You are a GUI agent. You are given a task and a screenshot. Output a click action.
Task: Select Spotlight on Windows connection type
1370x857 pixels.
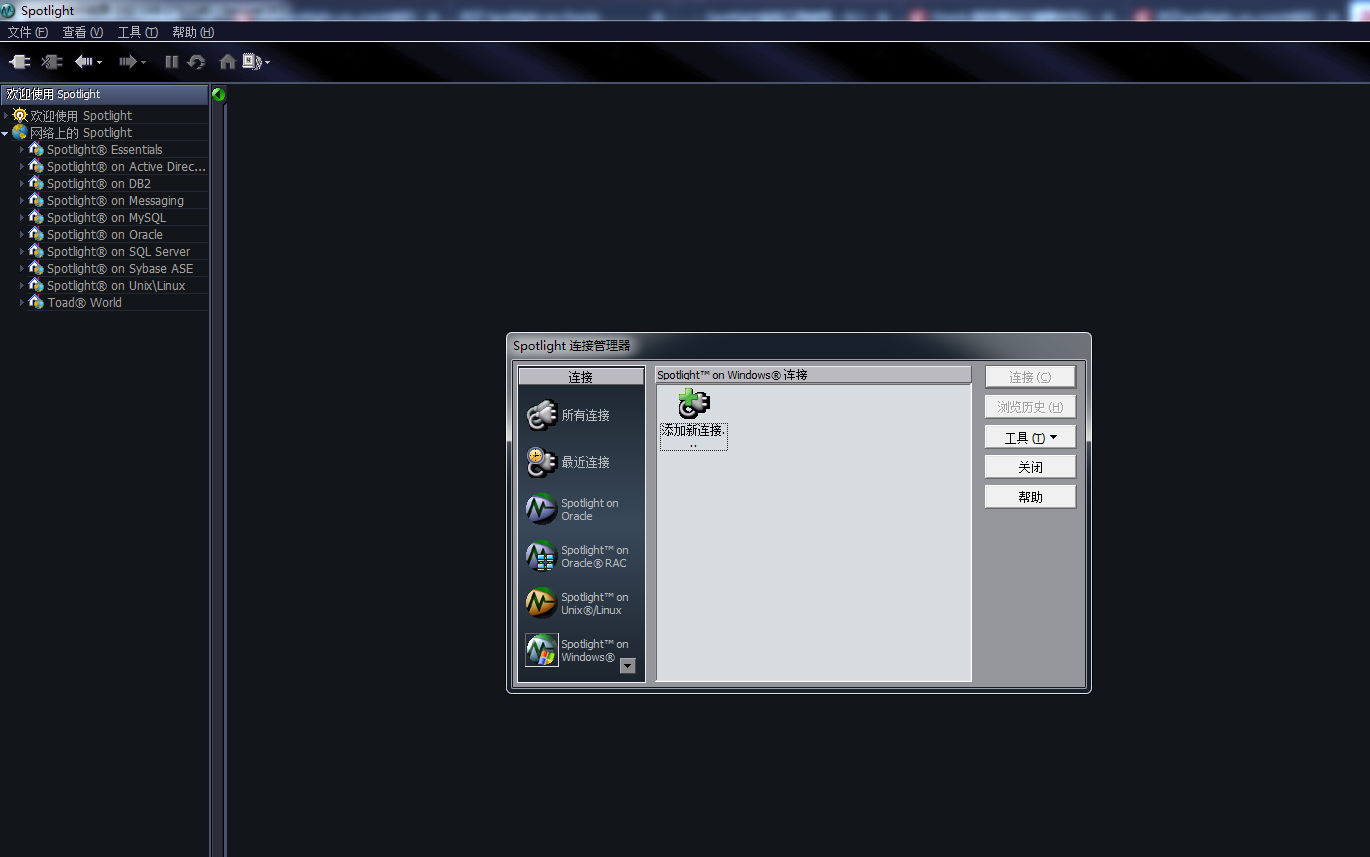(578, 650)
